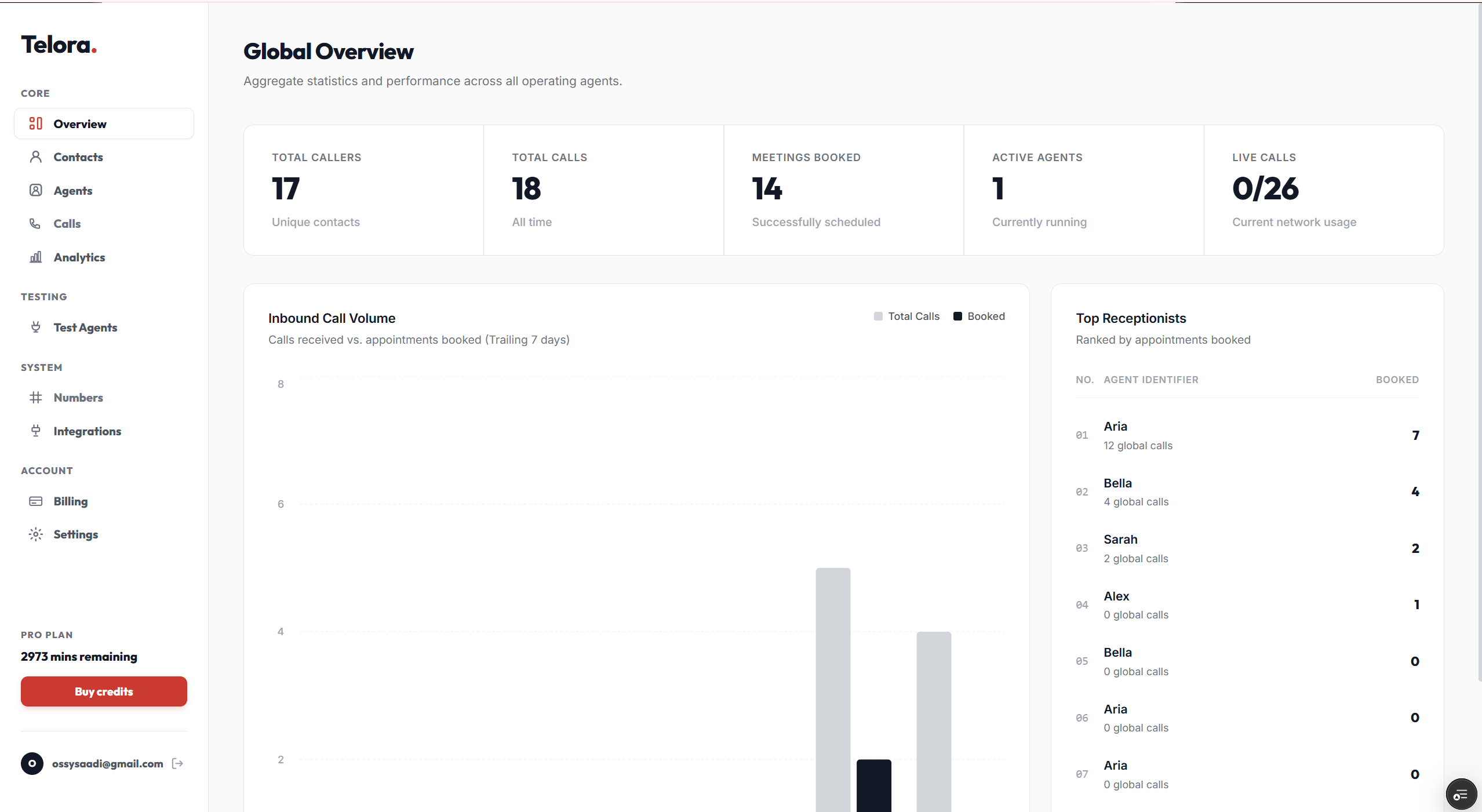Click the Billing card icon
Image resolution: width=1482 pixels, height=812 pixels.
tap(36, 501)
